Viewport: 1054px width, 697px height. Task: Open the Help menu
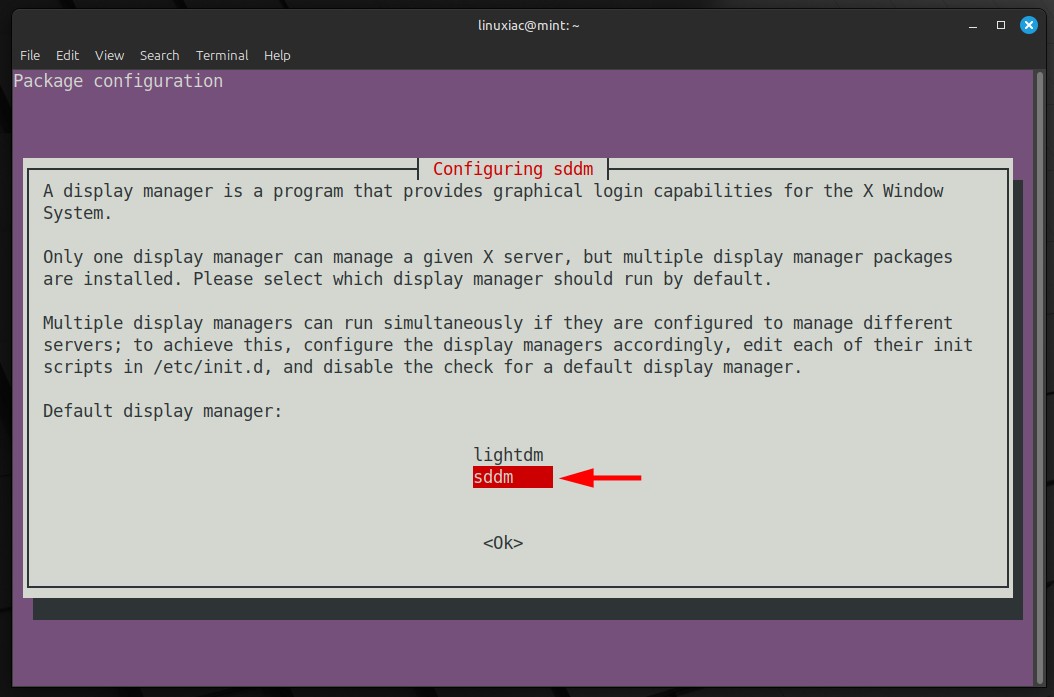coord(277,55)
